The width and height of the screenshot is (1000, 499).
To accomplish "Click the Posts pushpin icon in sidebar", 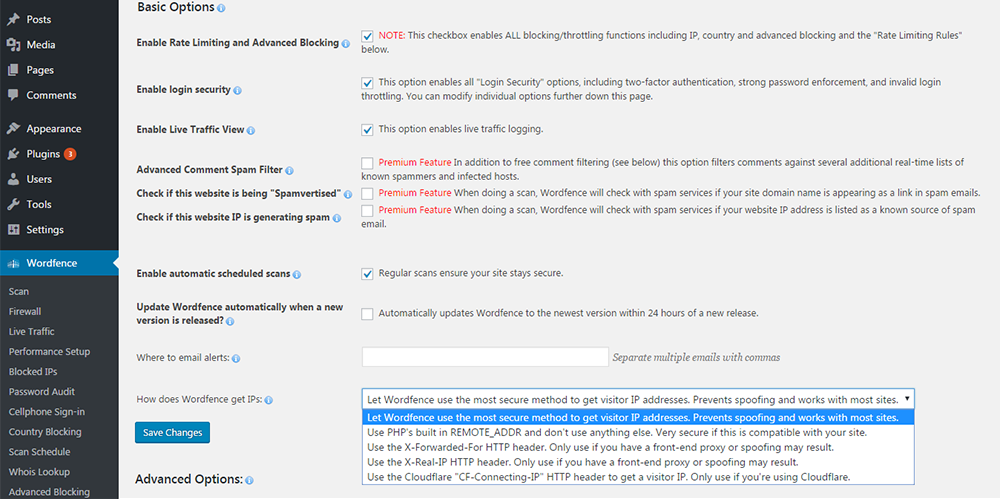I will point(13,20).
